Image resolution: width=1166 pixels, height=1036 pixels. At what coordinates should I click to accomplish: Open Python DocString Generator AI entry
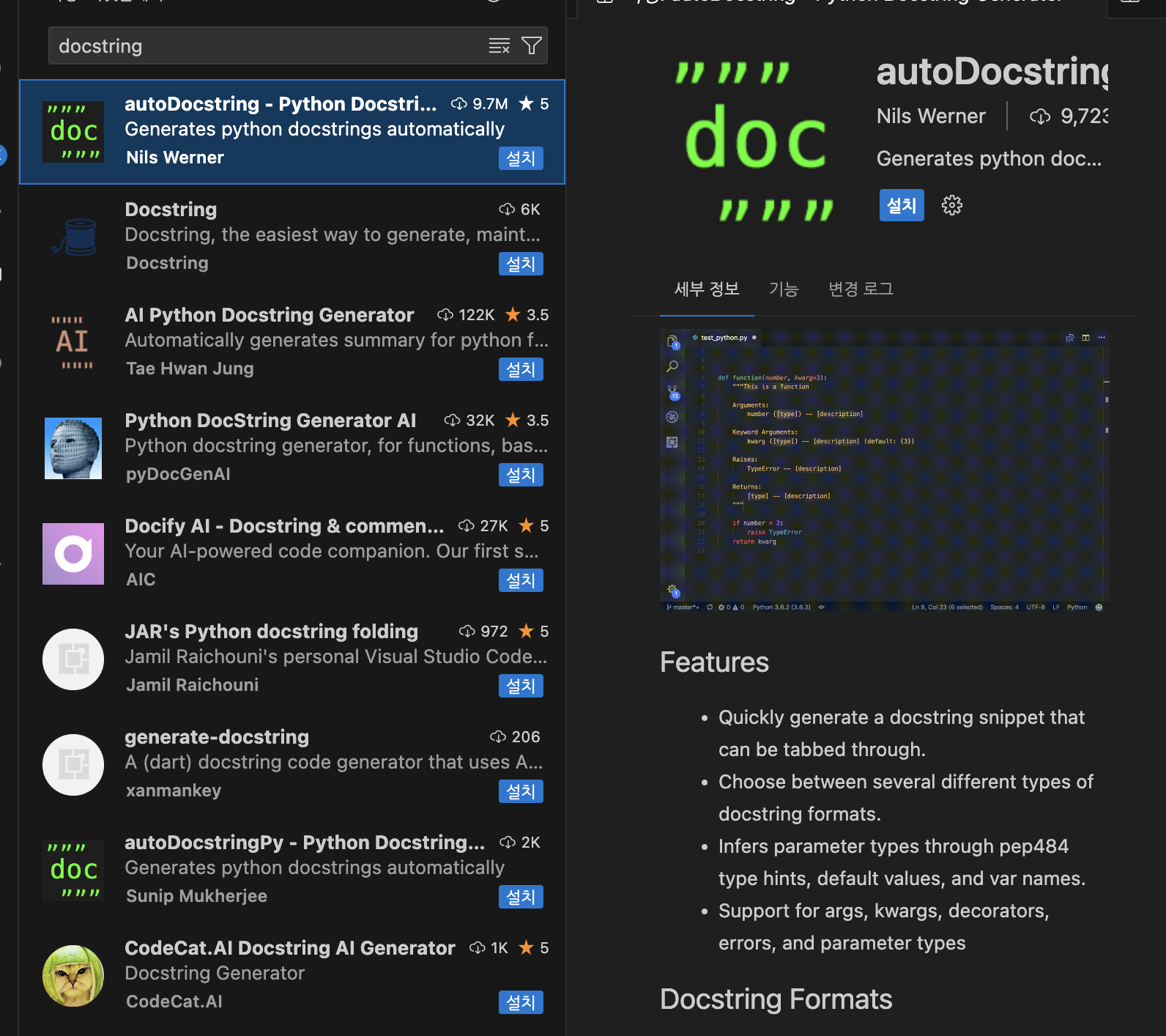click(x=292, y=448)
